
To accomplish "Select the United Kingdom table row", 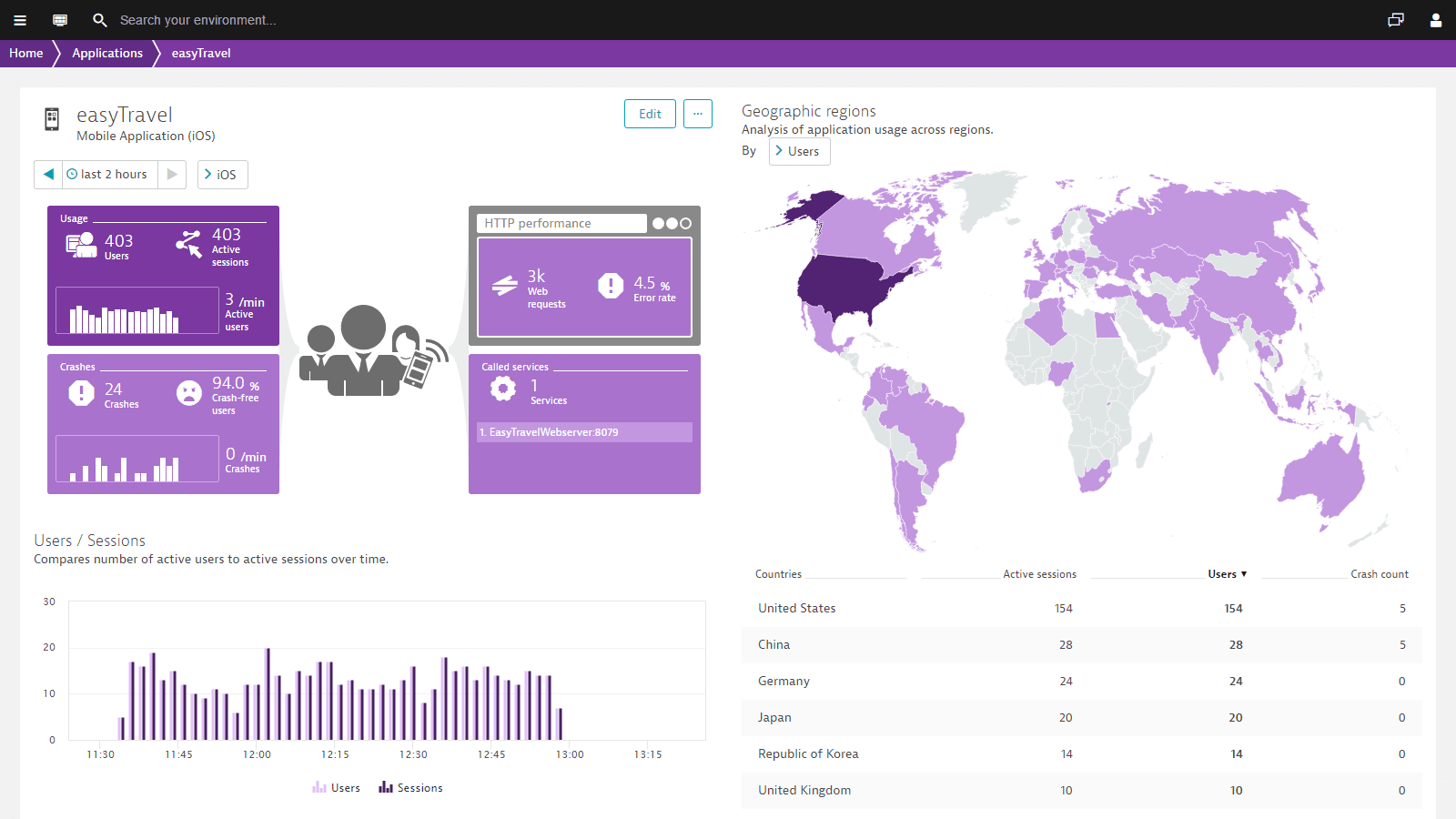I will pos(1082,791).
